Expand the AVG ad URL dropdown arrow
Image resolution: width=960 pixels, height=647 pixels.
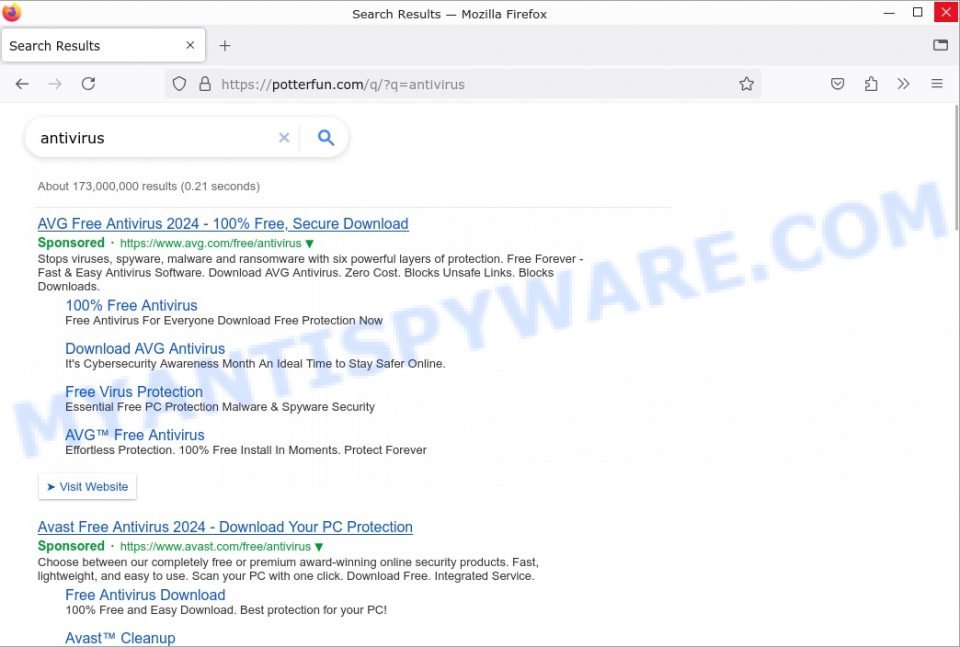[310, 244]
